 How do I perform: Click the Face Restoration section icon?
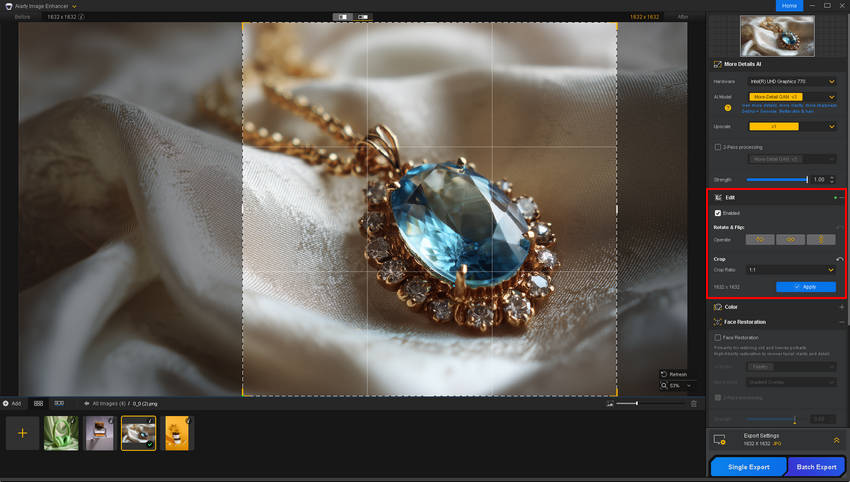click(718, 322)
